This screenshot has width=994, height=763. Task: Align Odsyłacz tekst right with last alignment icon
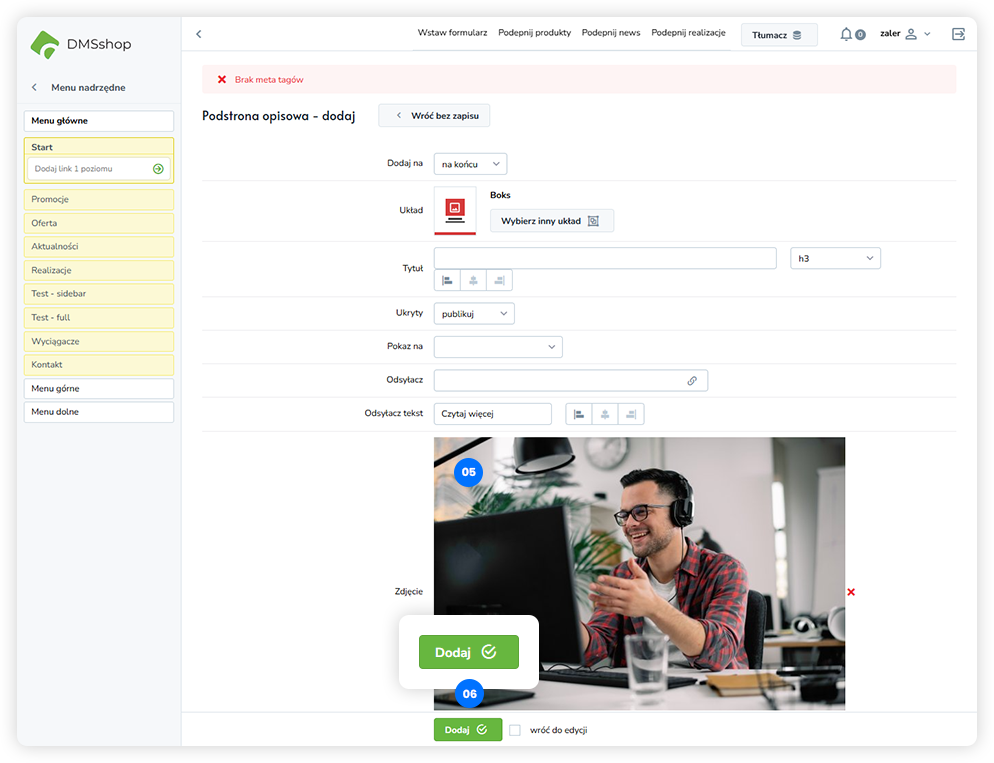pyautogui.click(x=631, y=414)
